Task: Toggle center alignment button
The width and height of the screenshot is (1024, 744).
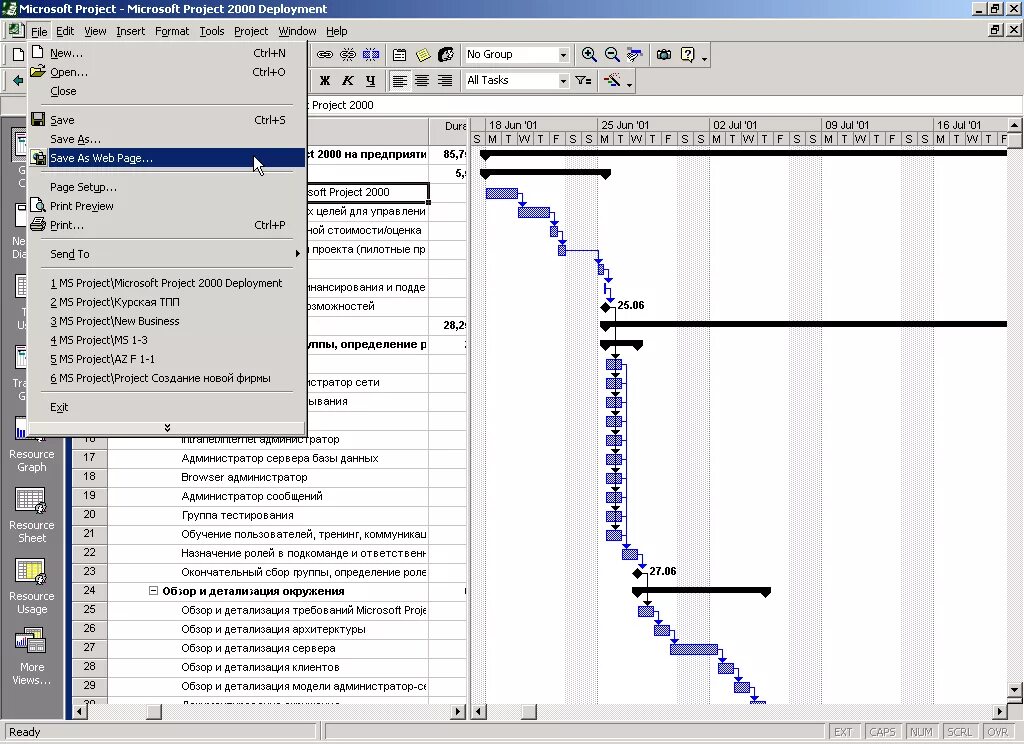Action: click(x=422, y=80)
